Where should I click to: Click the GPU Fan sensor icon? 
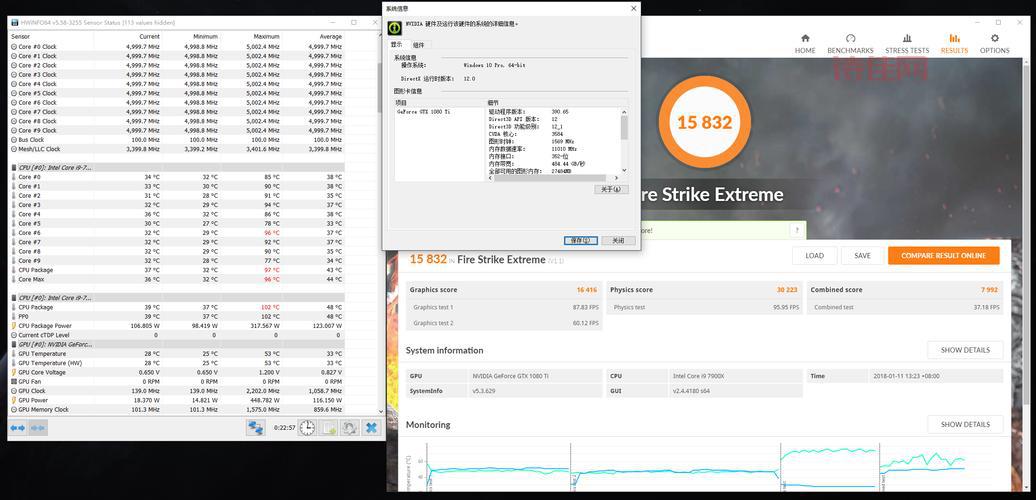pyautogui.click(x=14, y=381)
